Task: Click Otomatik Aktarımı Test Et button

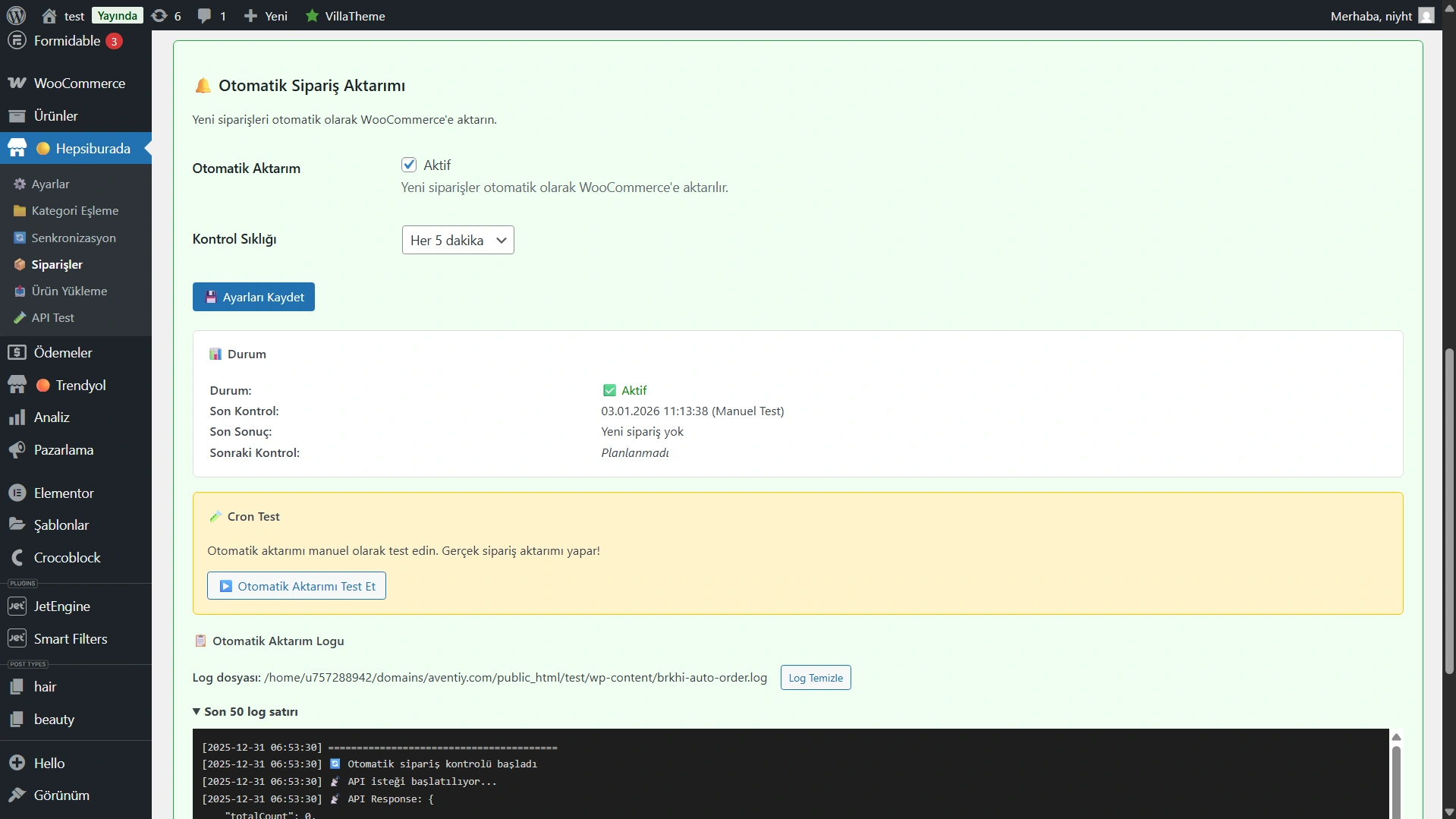Action: click(297, 586)
